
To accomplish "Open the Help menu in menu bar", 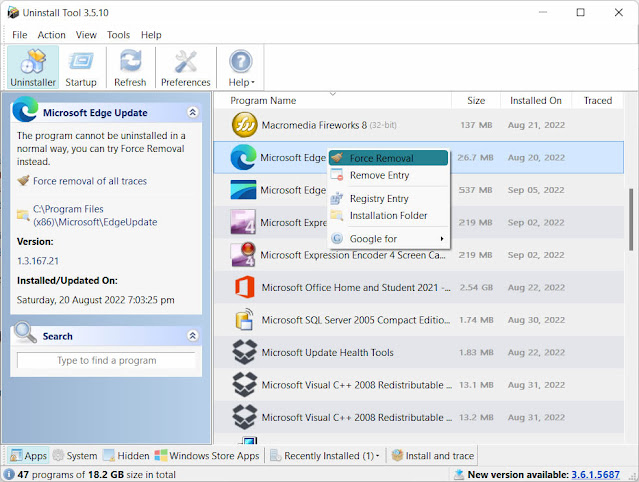I will pos(151,35).
